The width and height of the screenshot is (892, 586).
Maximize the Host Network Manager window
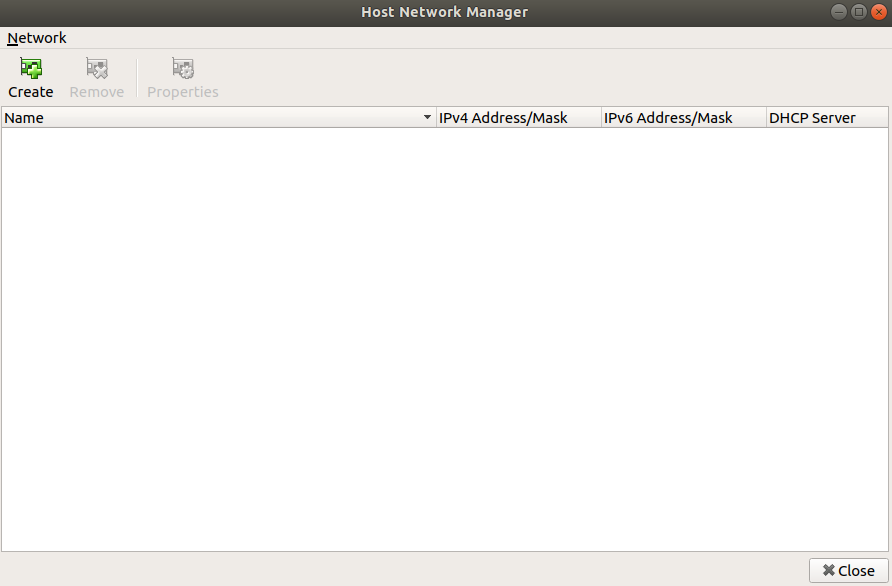point(858,12)
